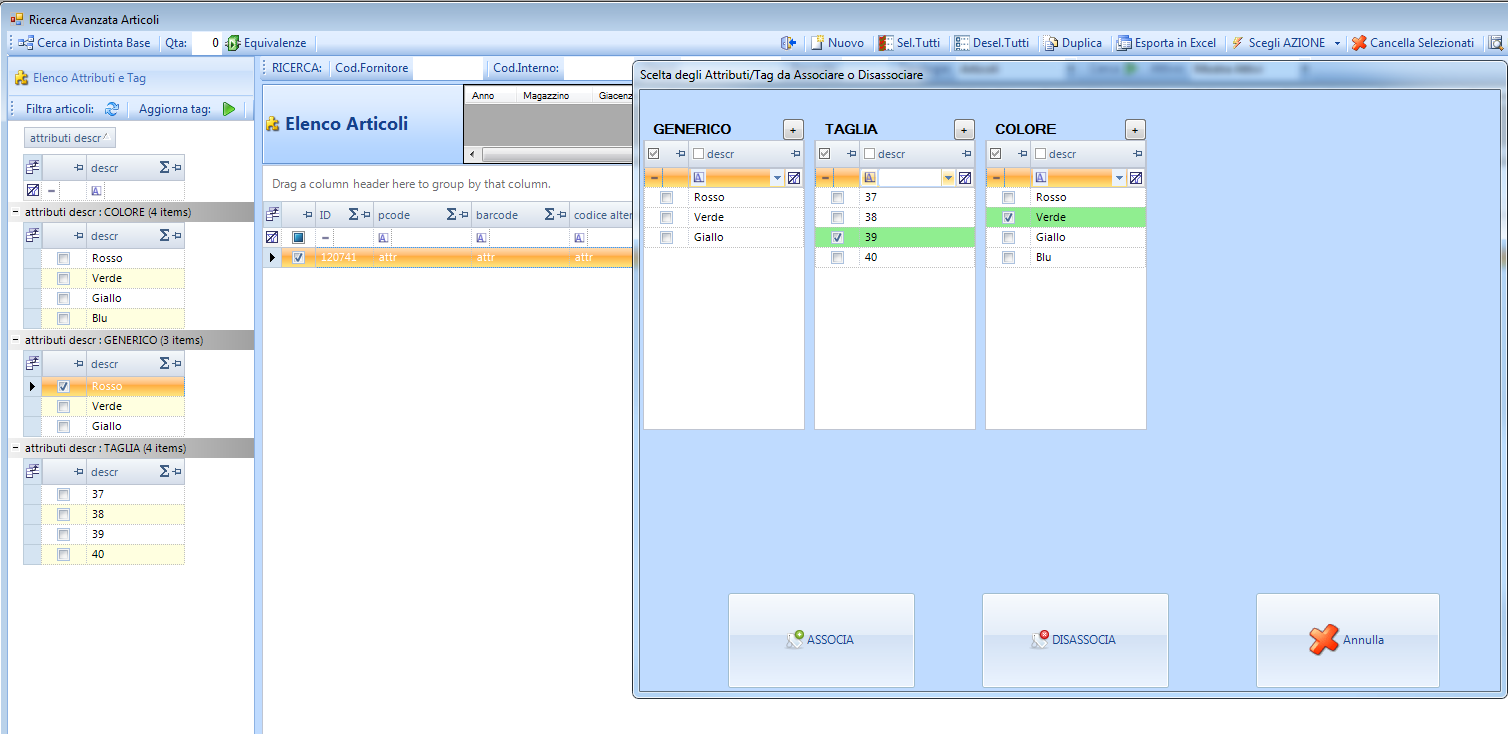
Task: Open field chooser icon in COLORE group grid
Action: (x=32, y=236)
